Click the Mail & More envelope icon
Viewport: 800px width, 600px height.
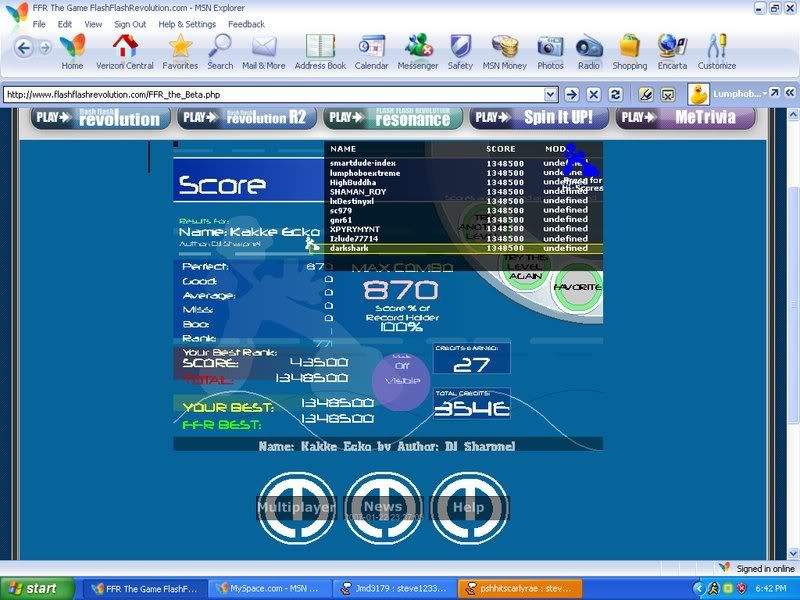pos(262,51)
